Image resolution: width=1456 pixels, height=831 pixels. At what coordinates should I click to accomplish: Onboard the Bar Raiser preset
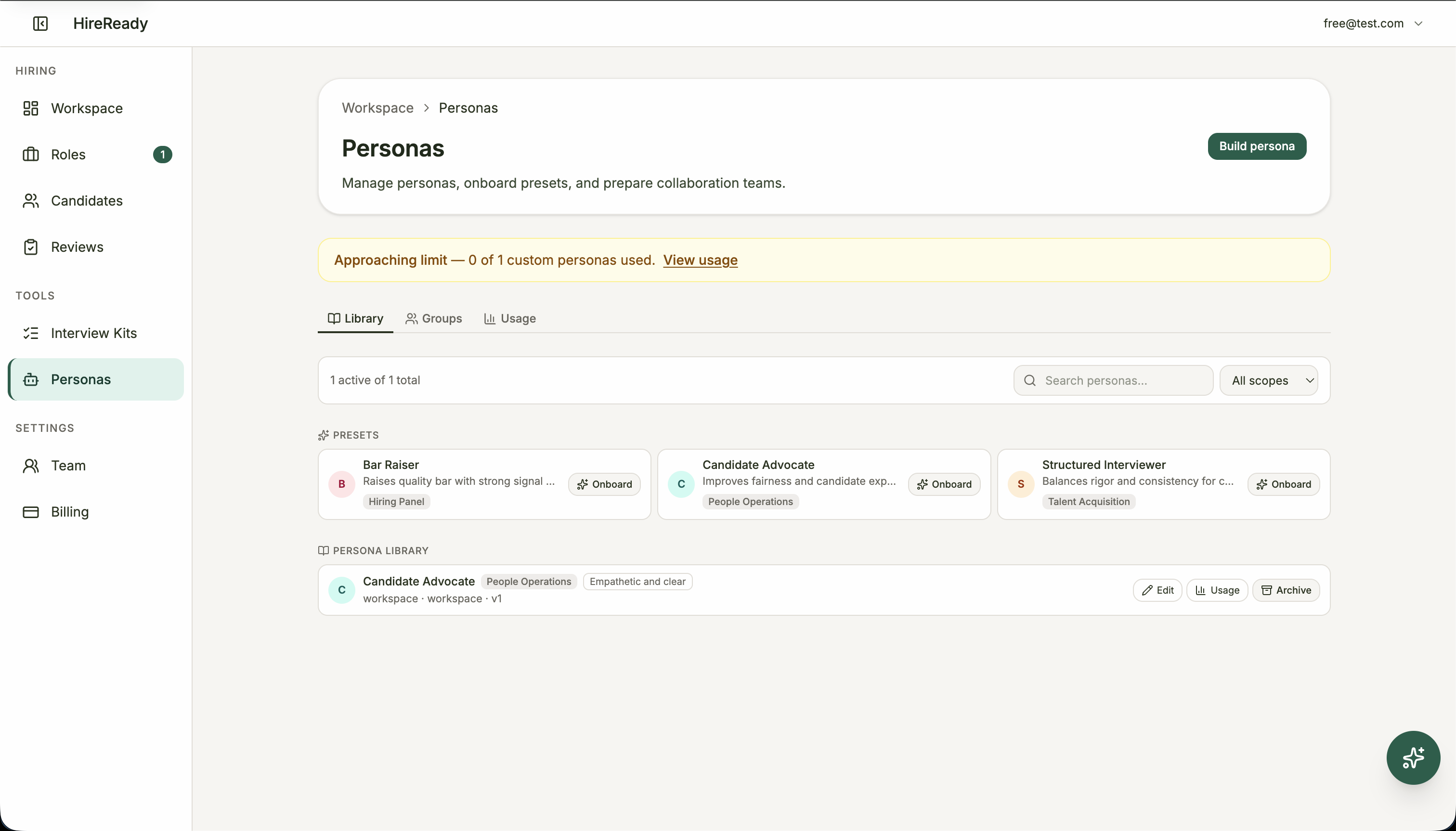[604, 484]
